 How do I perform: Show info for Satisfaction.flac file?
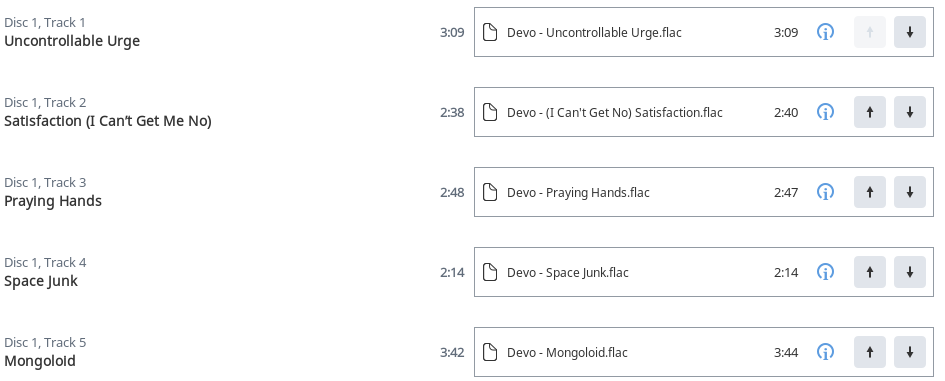pyautogui.click(x=825, y=112)
